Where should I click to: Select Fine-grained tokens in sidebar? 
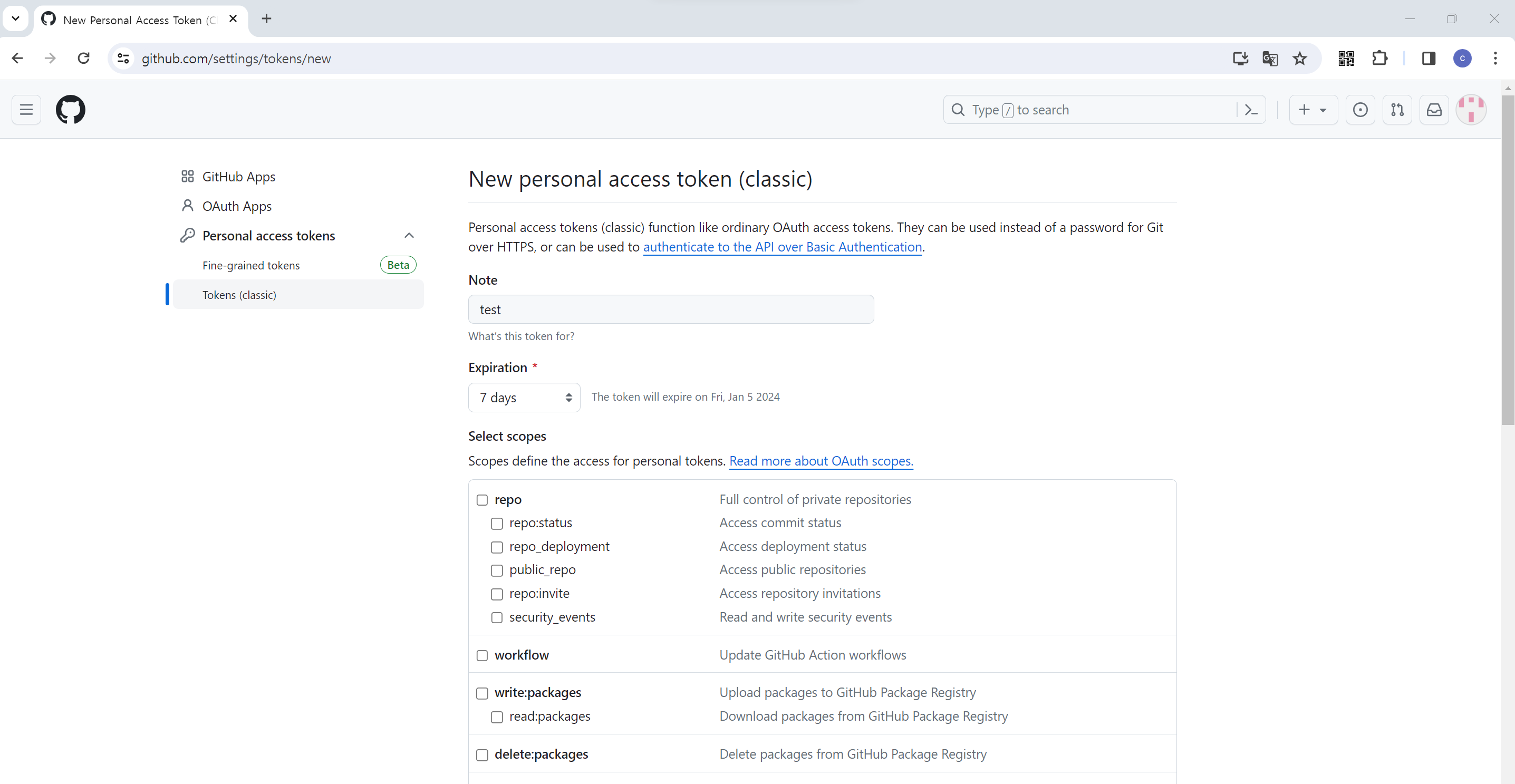point(251,265)
